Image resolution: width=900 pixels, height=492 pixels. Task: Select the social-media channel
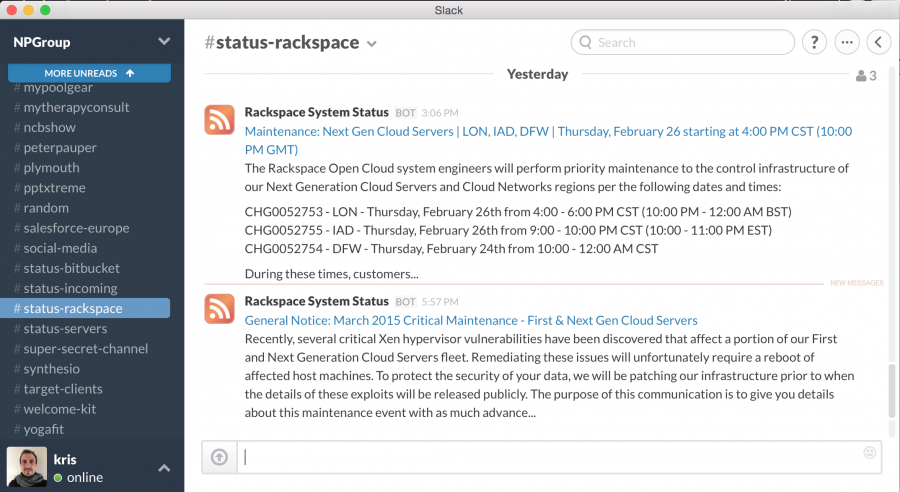click(55, 248)
